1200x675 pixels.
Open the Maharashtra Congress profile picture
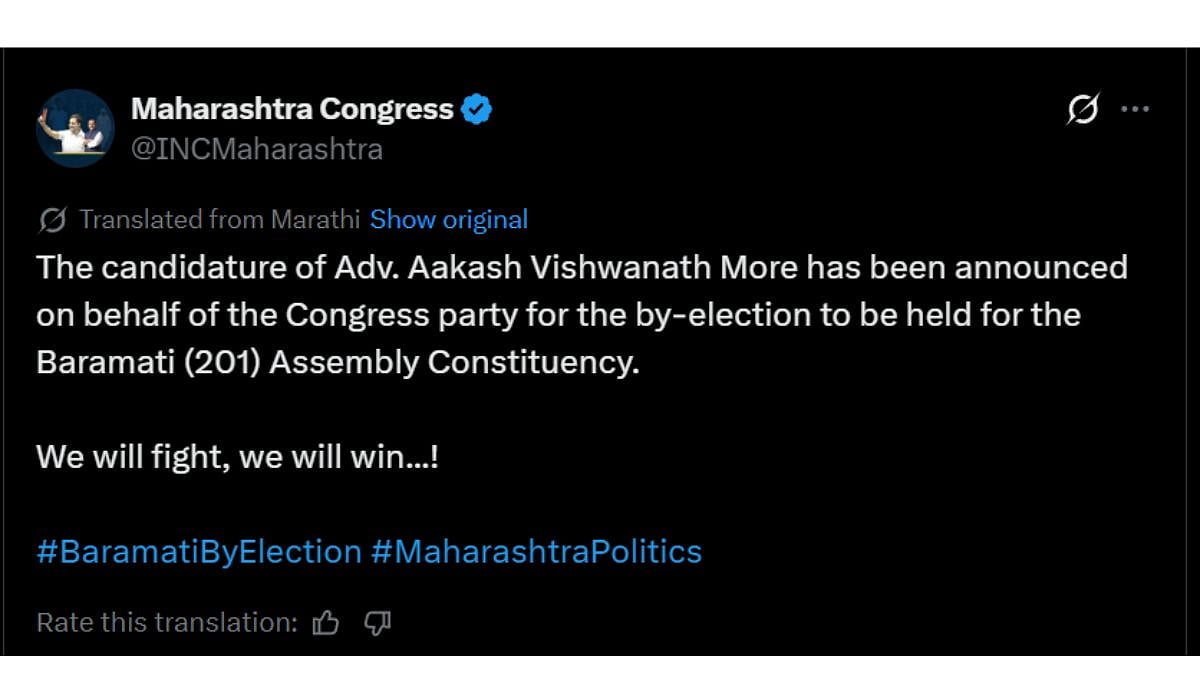pos(75,128)
